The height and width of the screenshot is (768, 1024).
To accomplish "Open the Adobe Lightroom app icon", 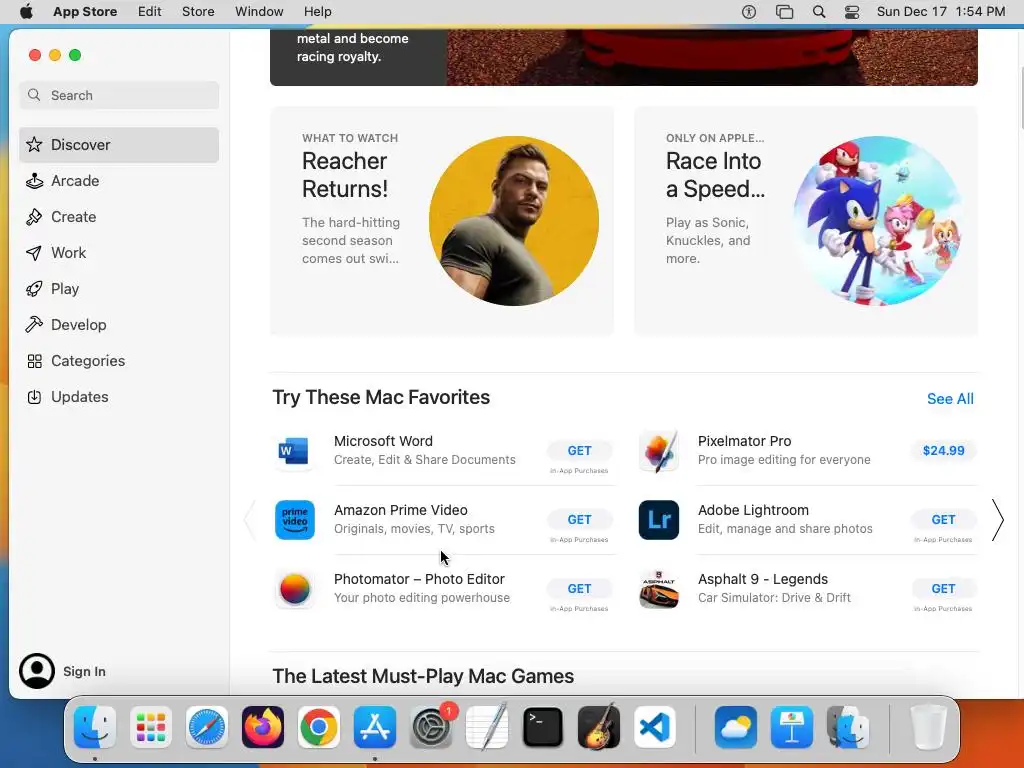I will point(658,520).
